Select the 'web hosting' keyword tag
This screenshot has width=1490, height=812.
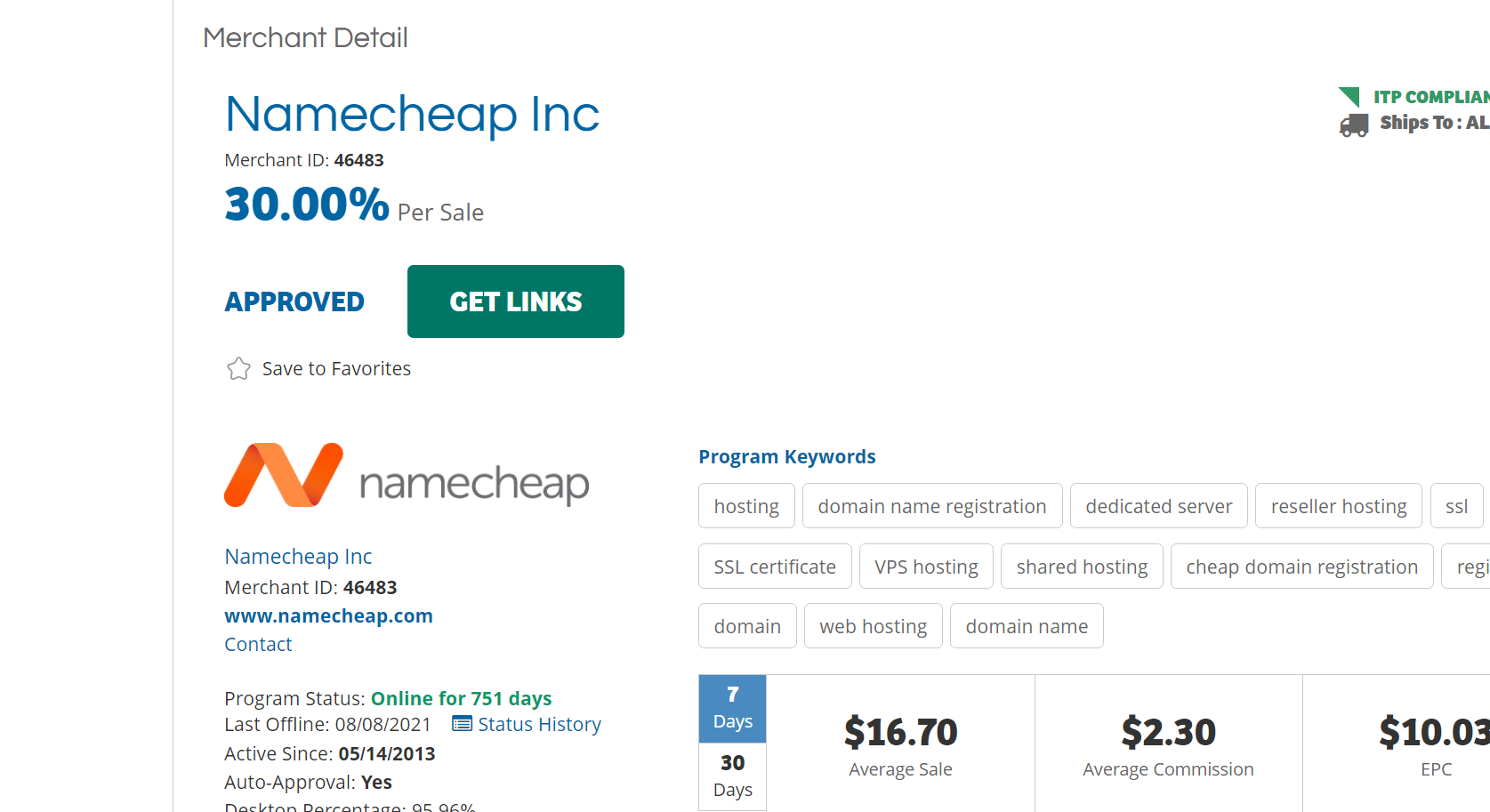873,626
